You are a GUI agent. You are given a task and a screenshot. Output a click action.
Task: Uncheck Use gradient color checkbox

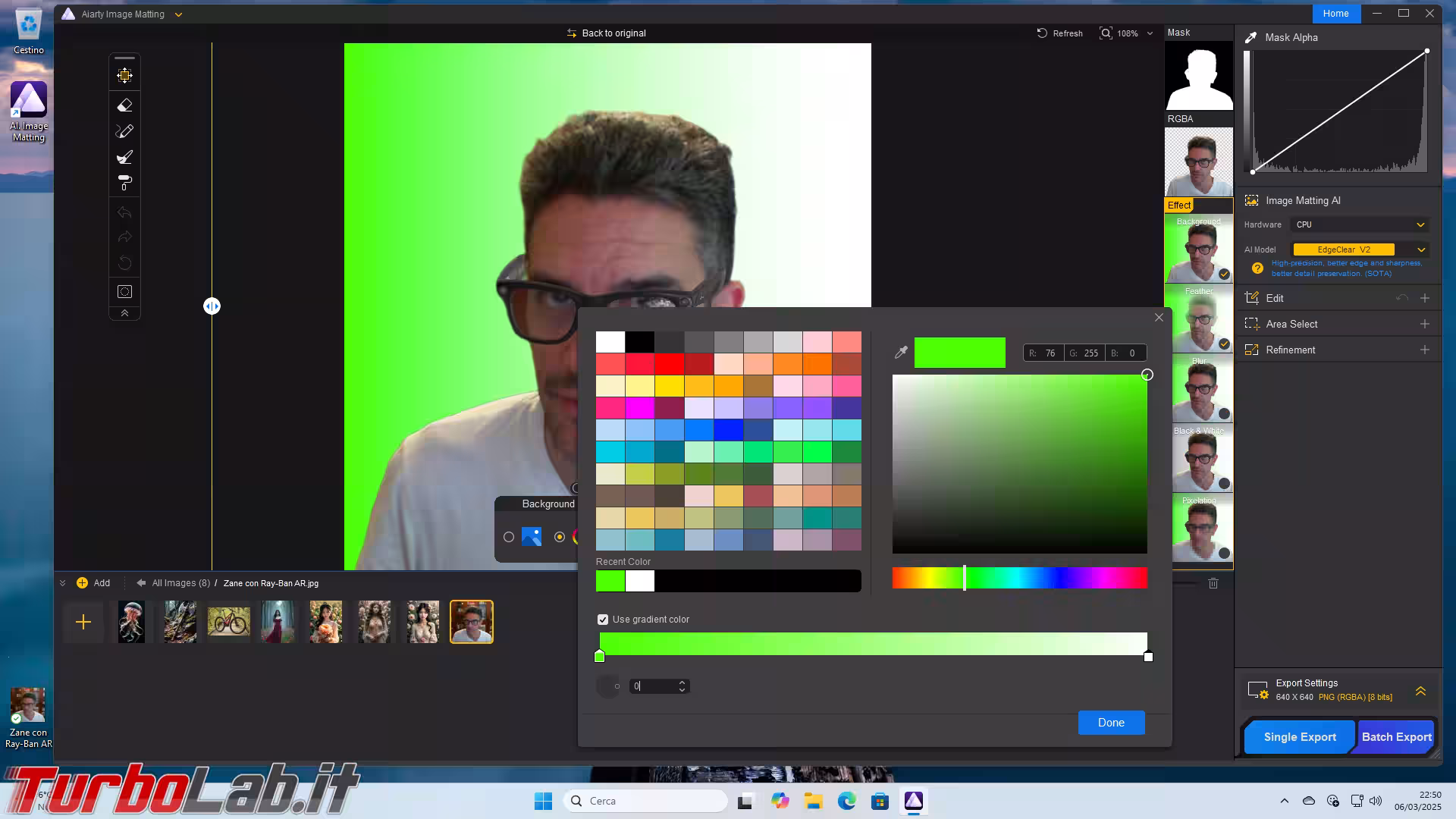click(603, 620)
